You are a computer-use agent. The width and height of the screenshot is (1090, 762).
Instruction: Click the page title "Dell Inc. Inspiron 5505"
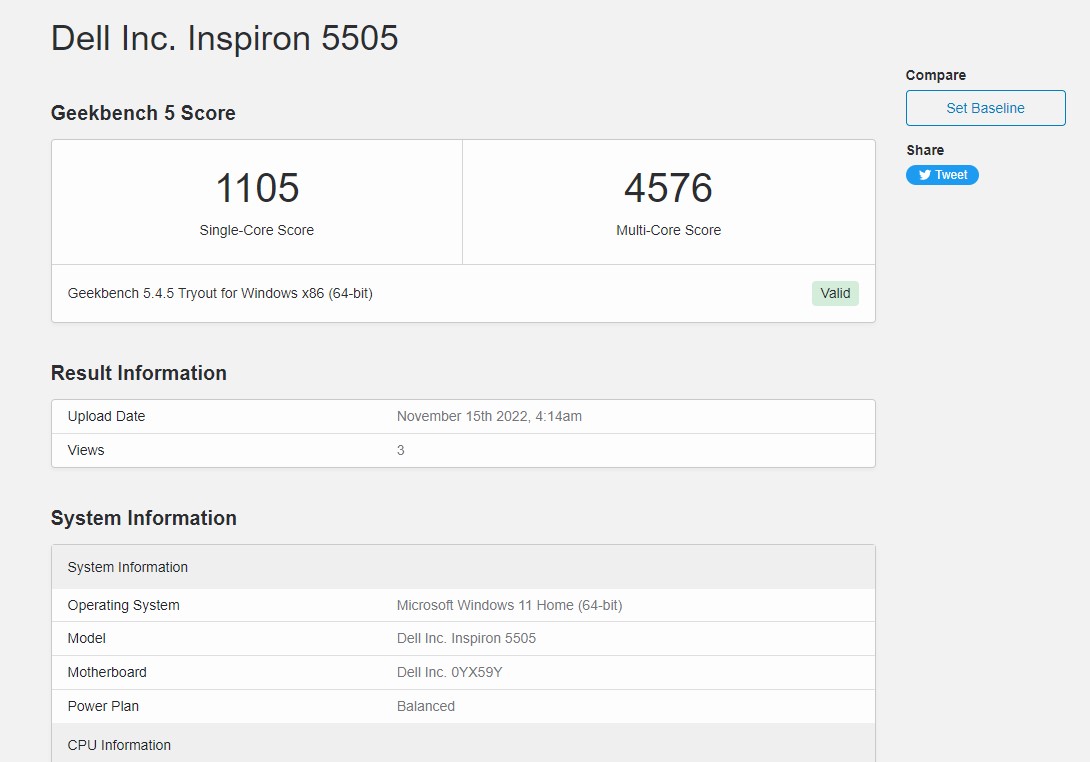click(x=225, y=38)
